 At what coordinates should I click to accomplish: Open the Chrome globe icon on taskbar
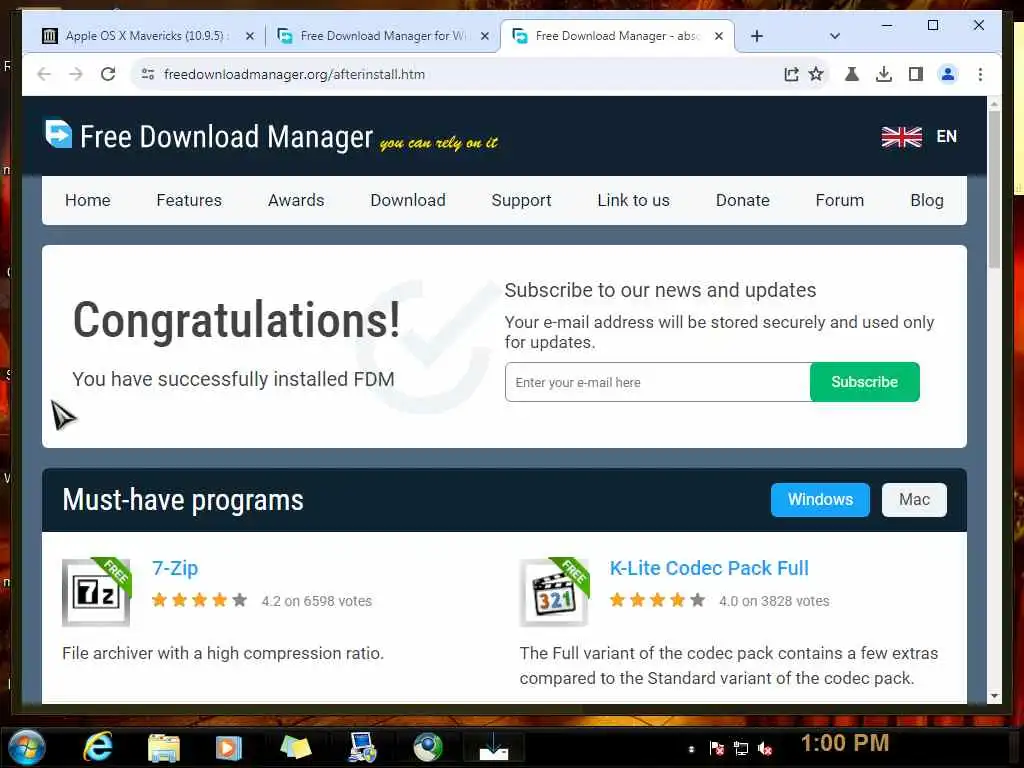click(x=428, y=748)
